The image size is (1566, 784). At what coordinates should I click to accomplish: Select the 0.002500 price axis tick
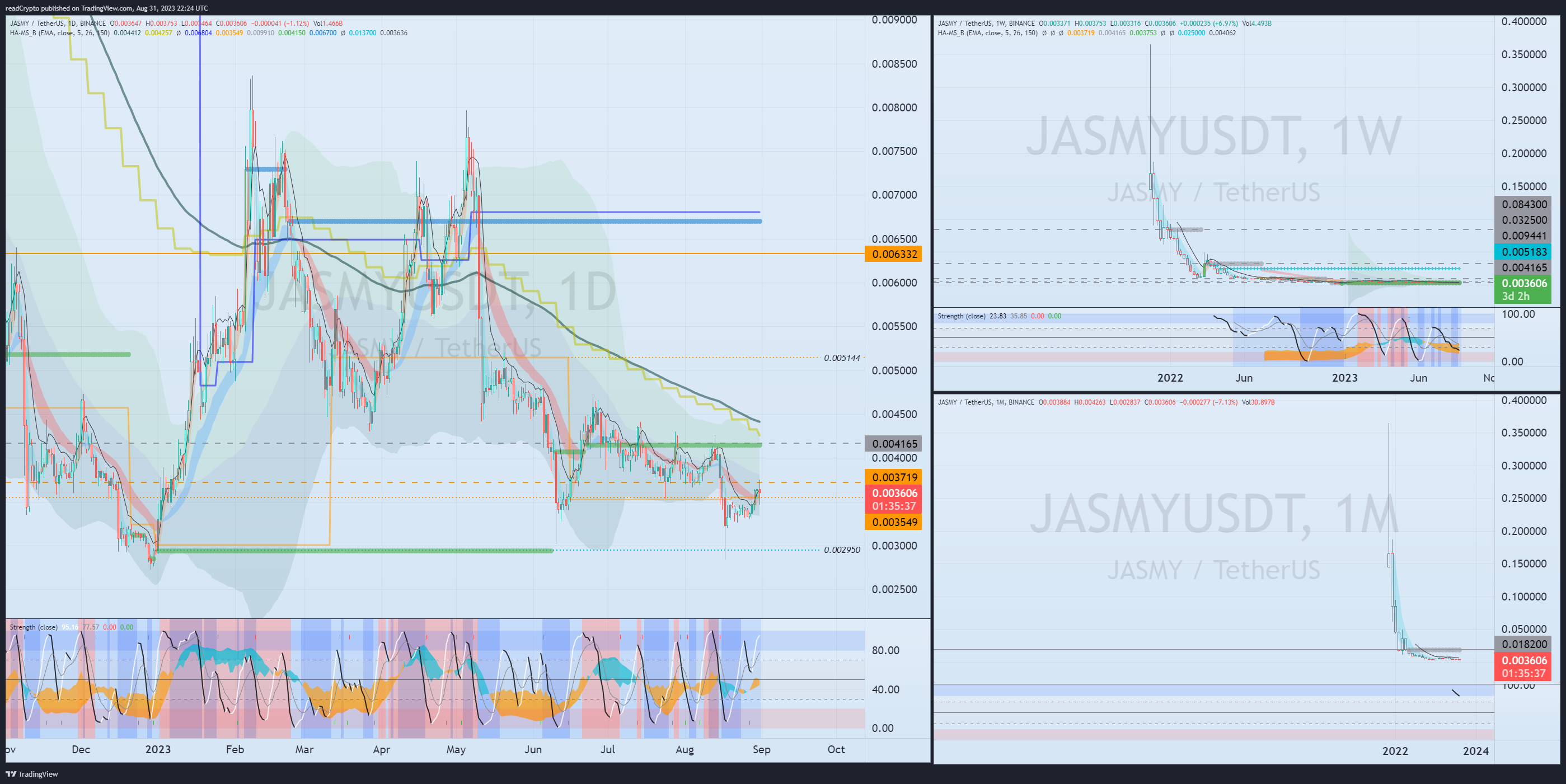click(894, 589)
